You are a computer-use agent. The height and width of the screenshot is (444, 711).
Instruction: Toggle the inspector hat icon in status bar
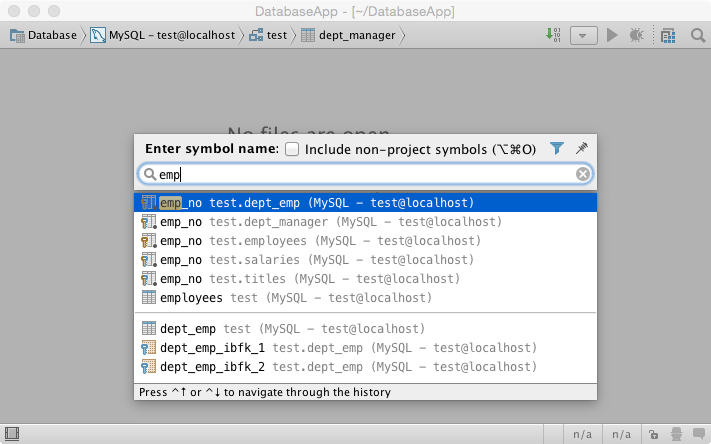point(676,434)
